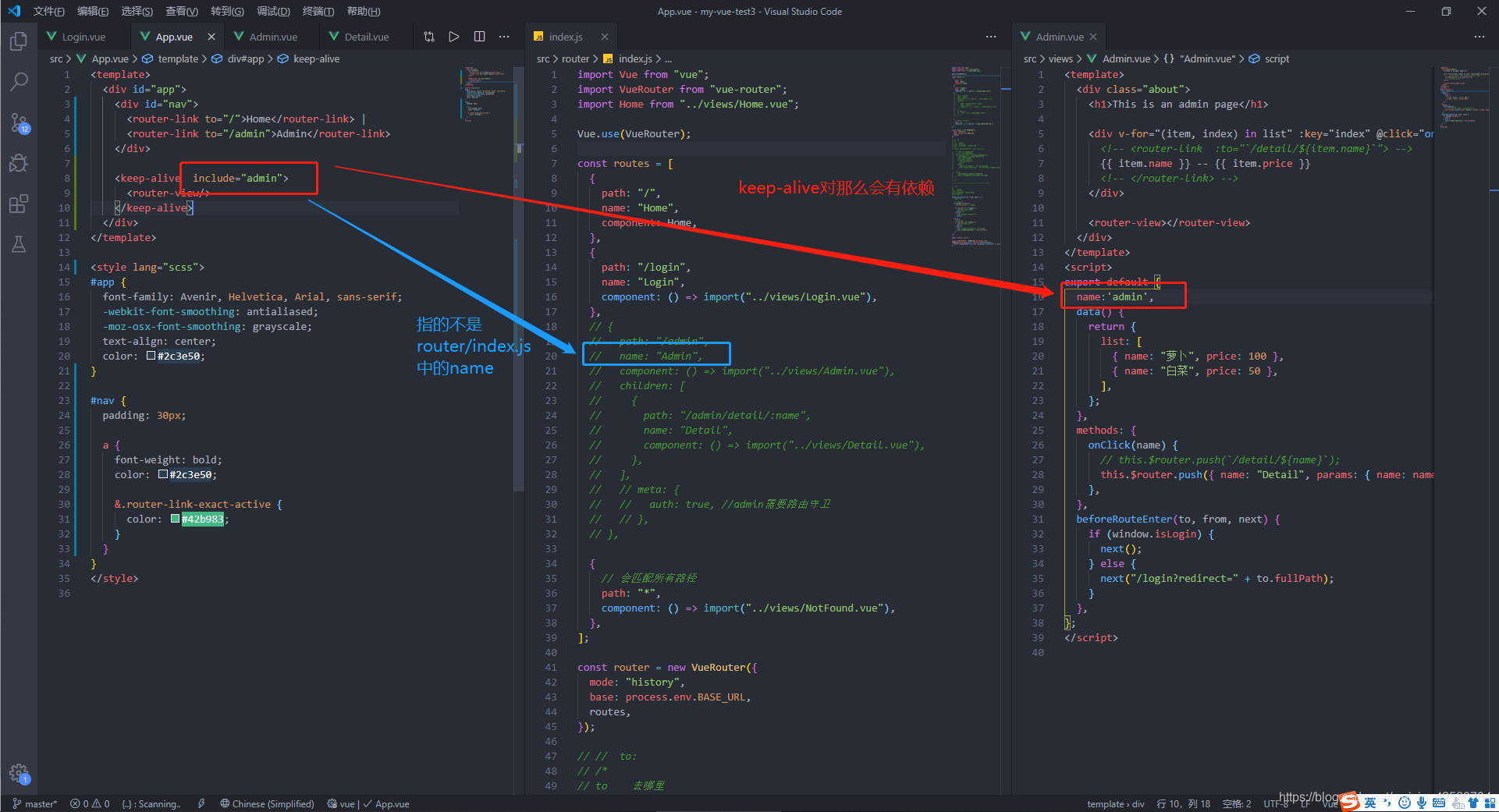
Task: Open the Test flask view
Action: [19, 244]
